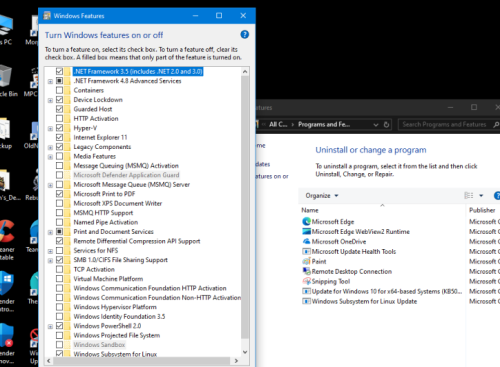The width and height of the screenshot is (500, 367).
Task: Click the All Control Panel breadcrumb
Action: 278,124
